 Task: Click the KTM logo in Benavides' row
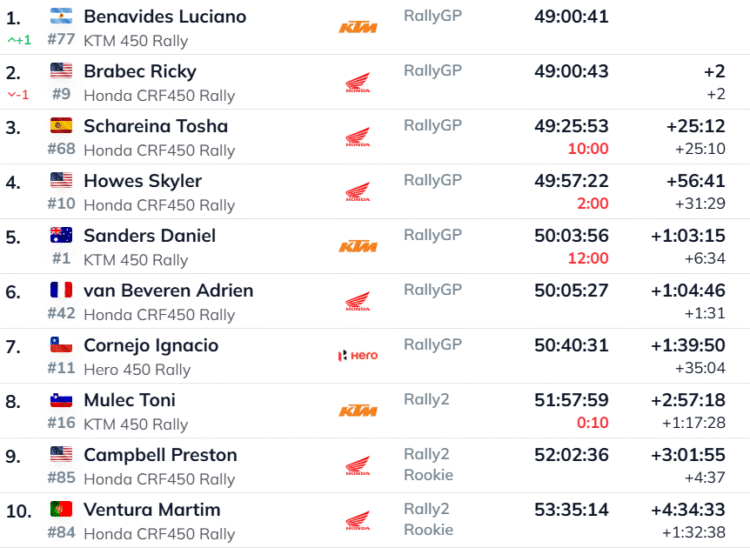pyautogui.click(x=358, y=28)
